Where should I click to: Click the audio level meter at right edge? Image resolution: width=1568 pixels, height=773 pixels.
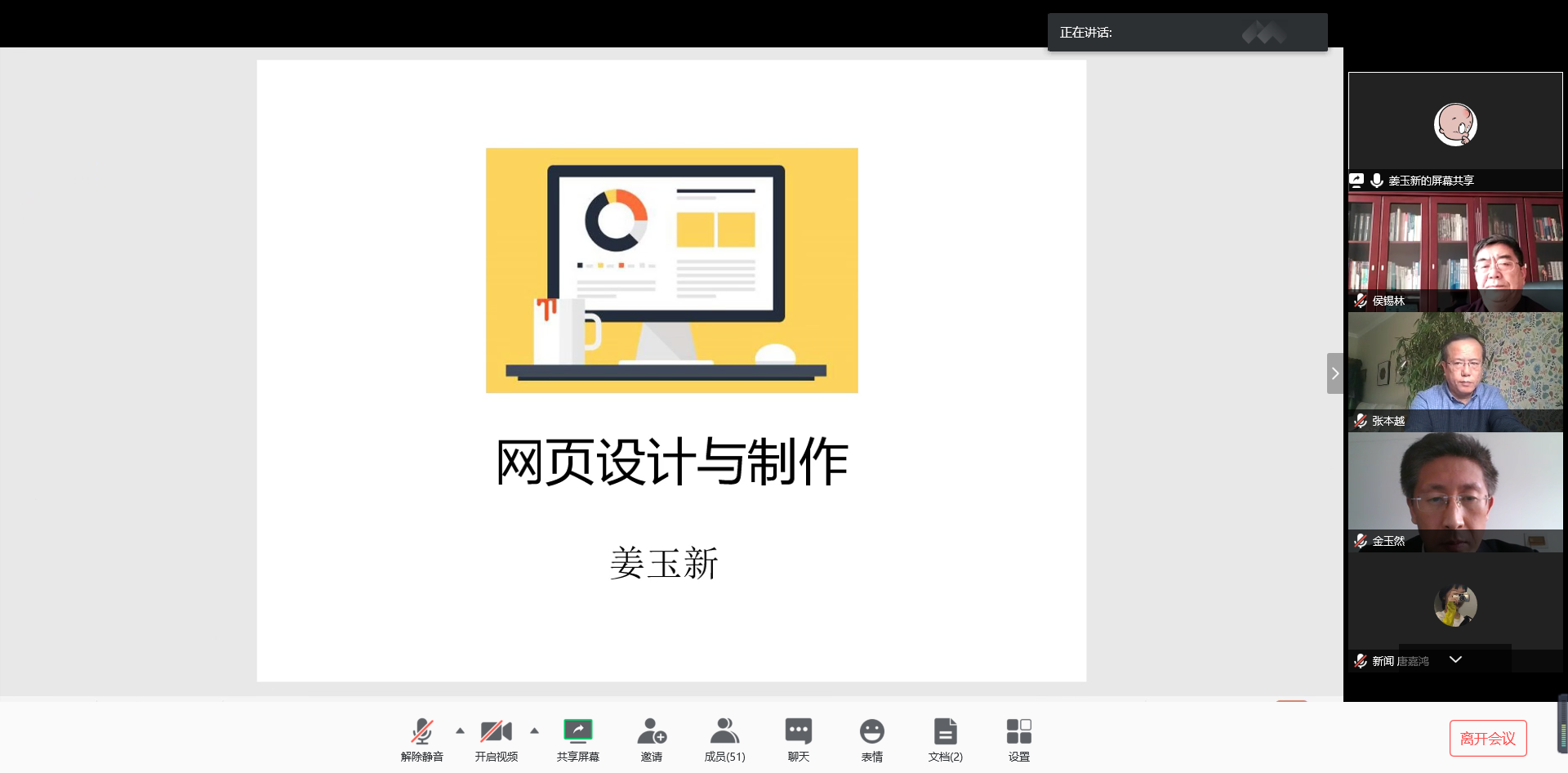point(1562,724)
